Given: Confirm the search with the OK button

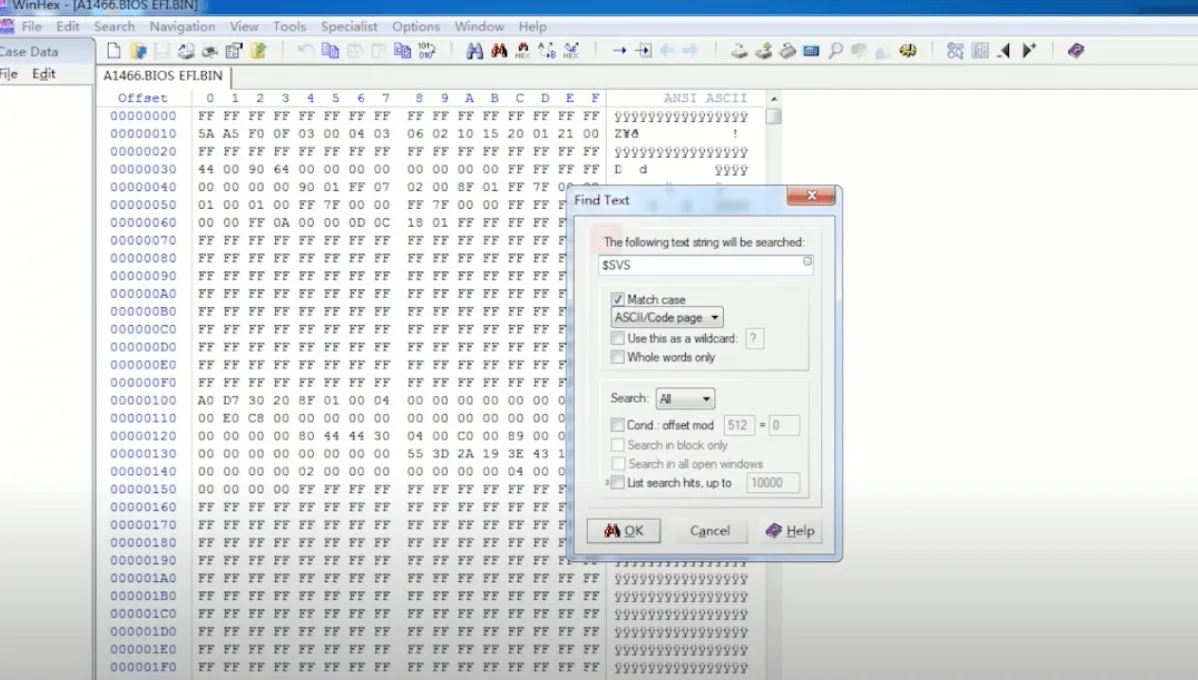Looking at the screenshot, I should tap(623, 530).
